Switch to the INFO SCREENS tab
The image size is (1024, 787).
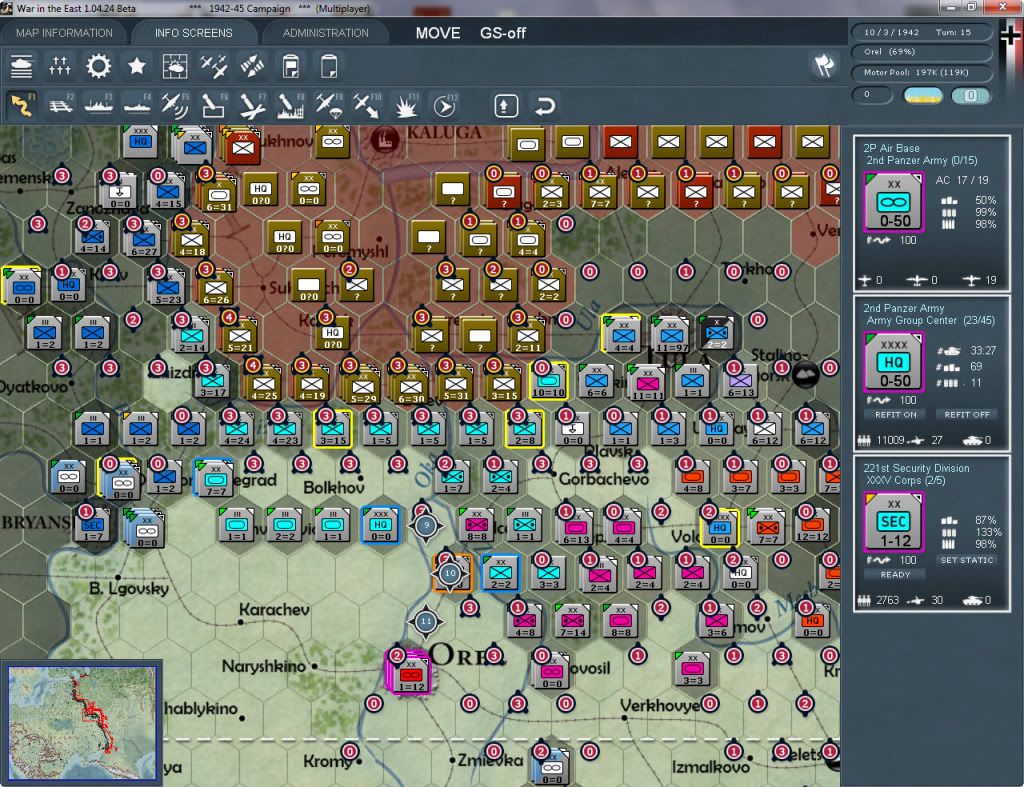tap(193, 33)
